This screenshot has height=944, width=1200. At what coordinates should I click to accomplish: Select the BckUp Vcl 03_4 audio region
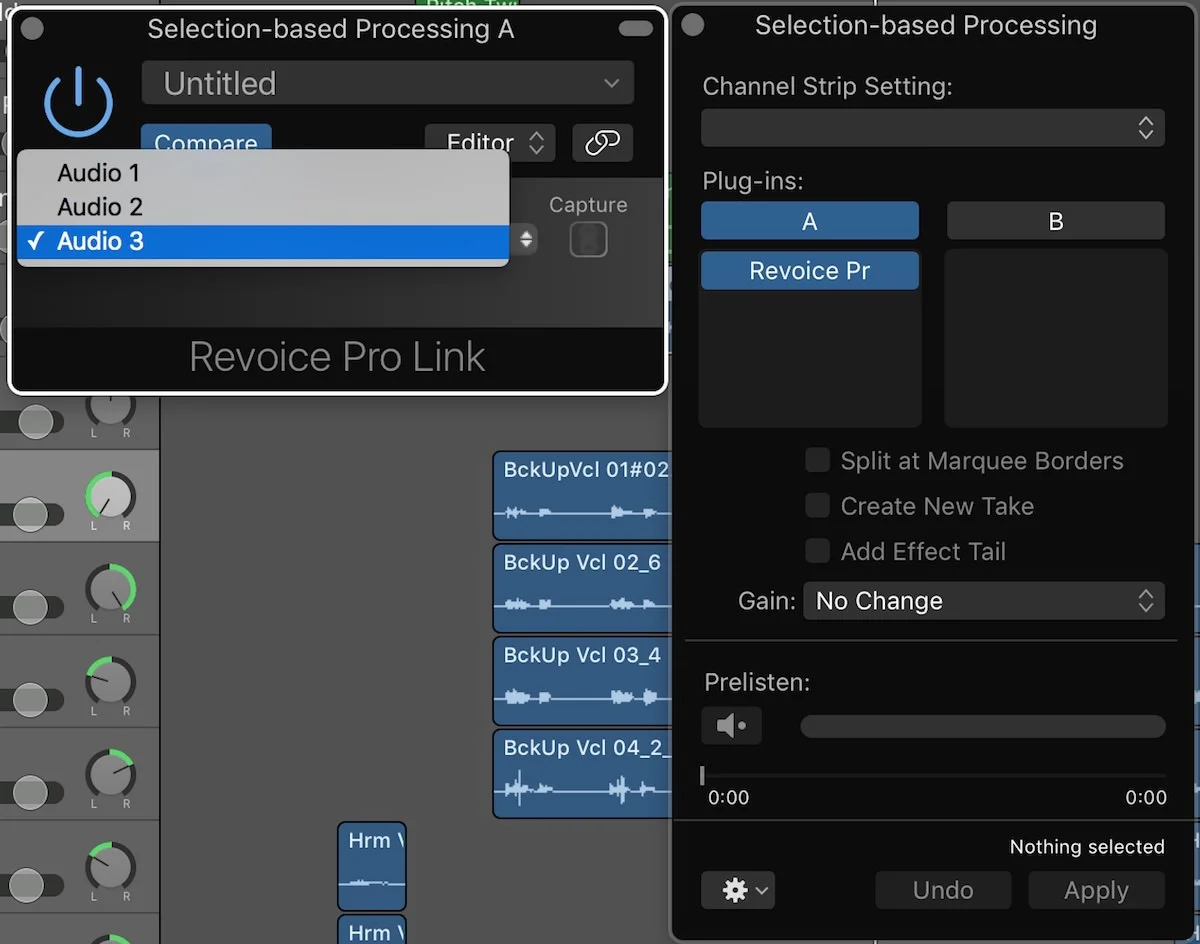[582, 680]
